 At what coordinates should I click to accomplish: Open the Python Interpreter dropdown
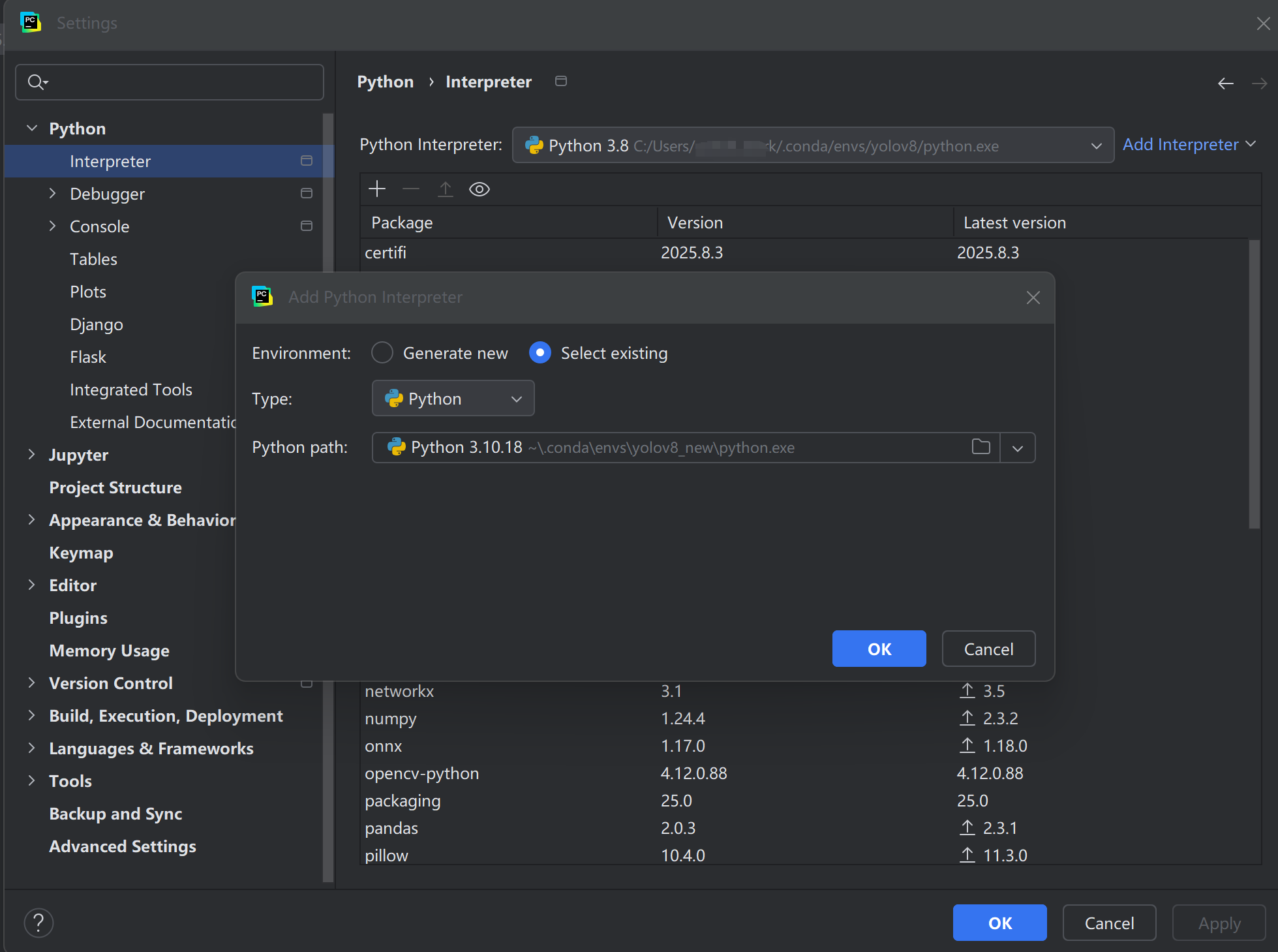(x=1096, y=145)
